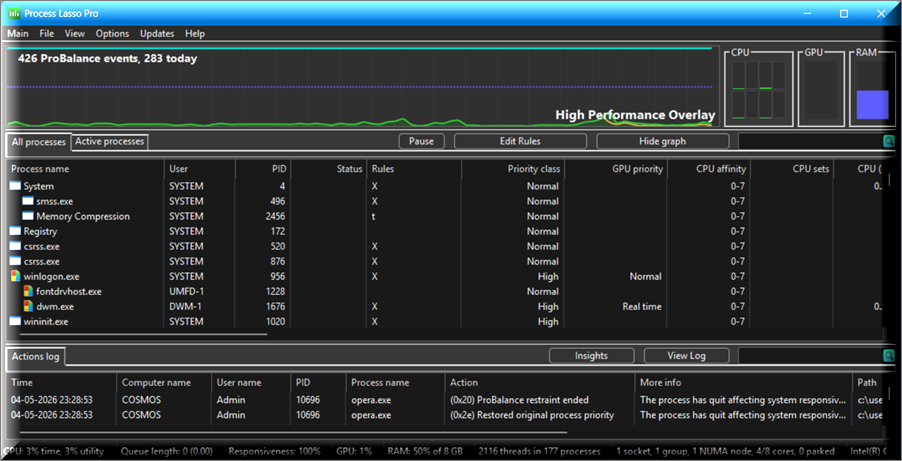The width and height of the screenshot is (902, 461).
Task: Sort the log by the Time column
Action: click(62, 383)
